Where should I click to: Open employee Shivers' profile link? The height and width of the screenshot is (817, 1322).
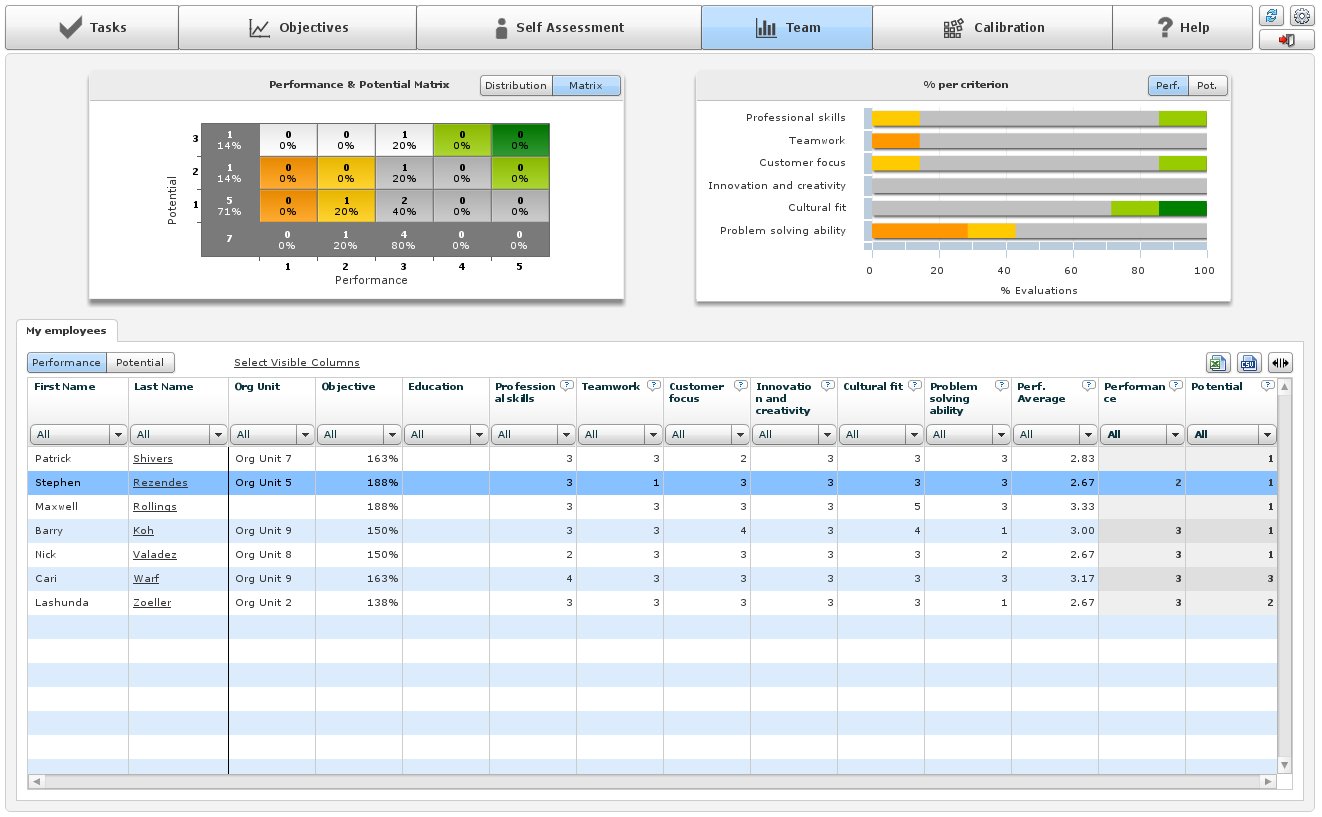click(x=153, y=459)
